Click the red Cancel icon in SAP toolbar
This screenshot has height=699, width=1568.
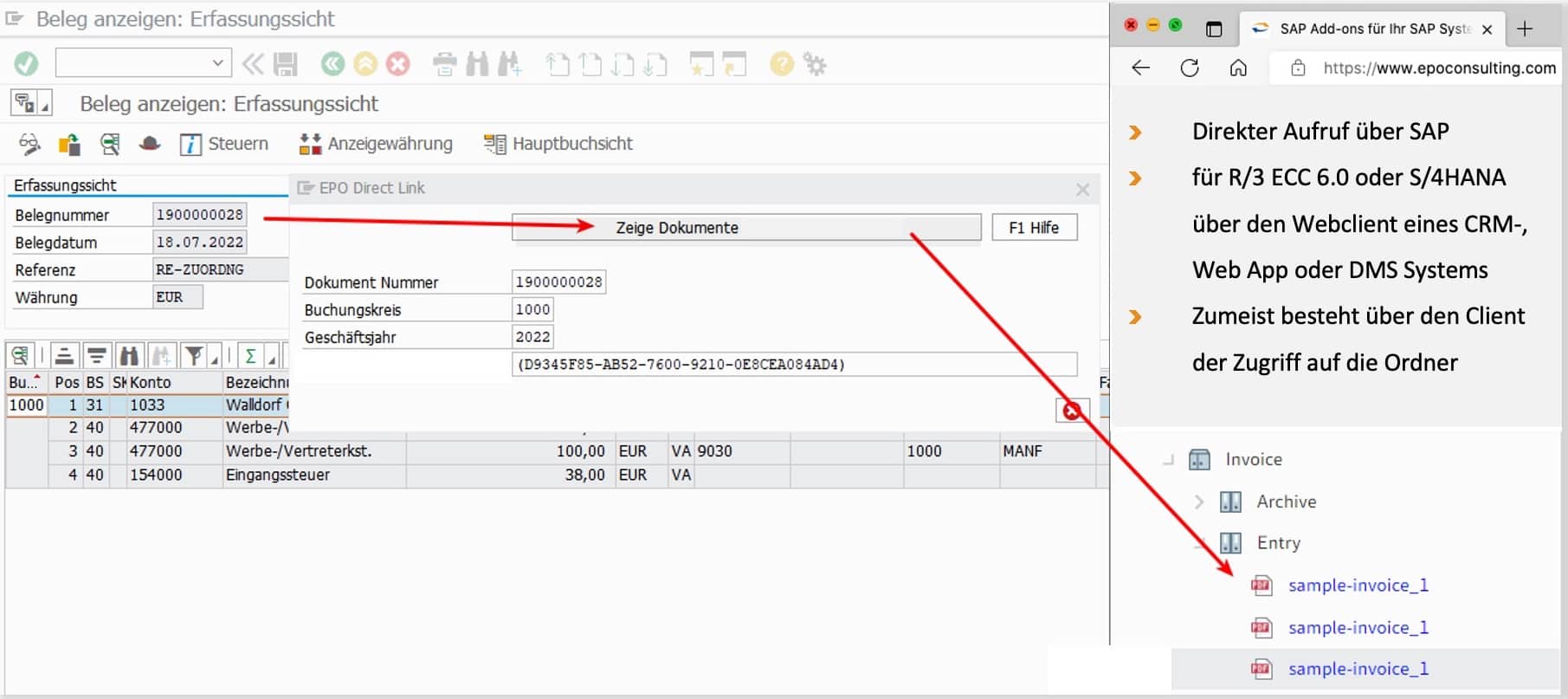coord(397,64)
